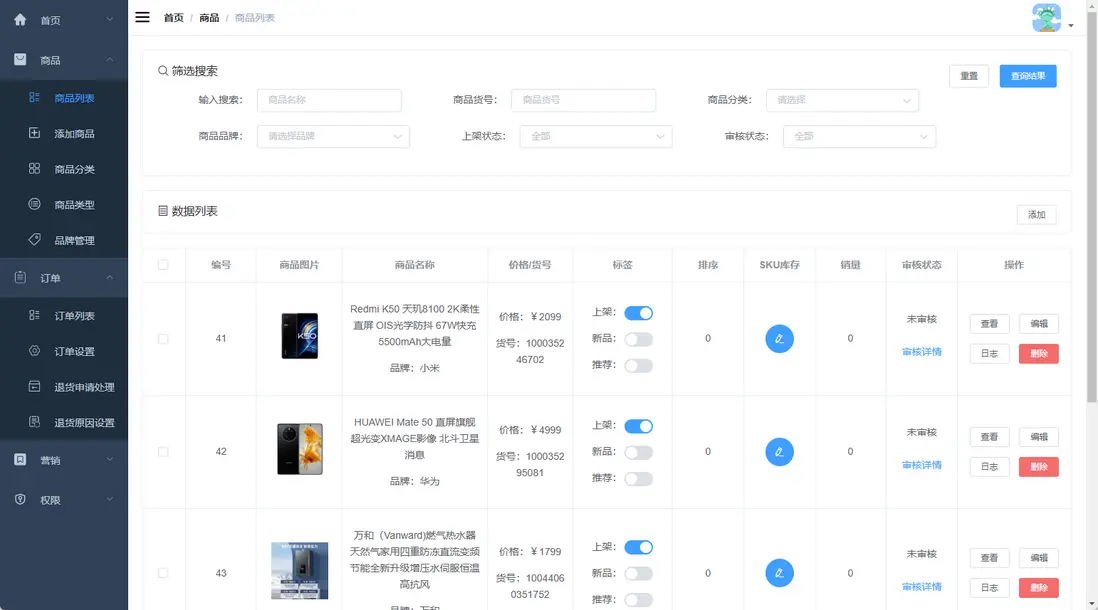Click the 权限 shield icon
Viewport: 1098px width, 610px height.
point(20,499)
